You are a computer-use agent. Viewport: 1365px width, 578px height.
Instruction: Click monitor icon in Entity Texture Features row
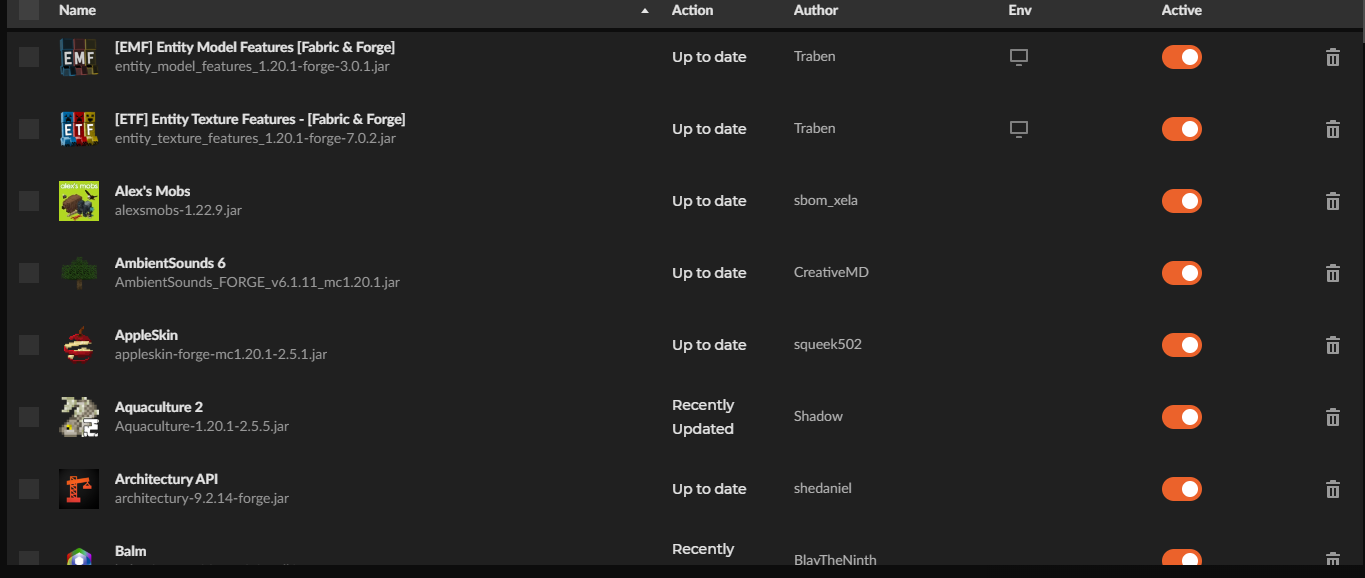tap(1018, 129)
